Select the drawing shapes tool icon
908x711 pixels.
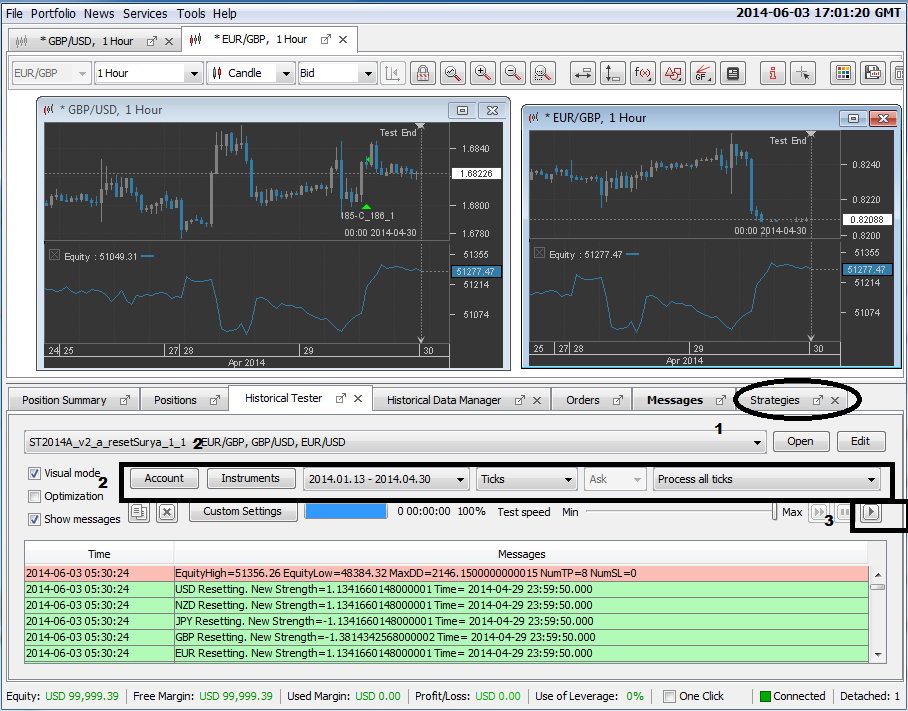(x=673, y=73)
